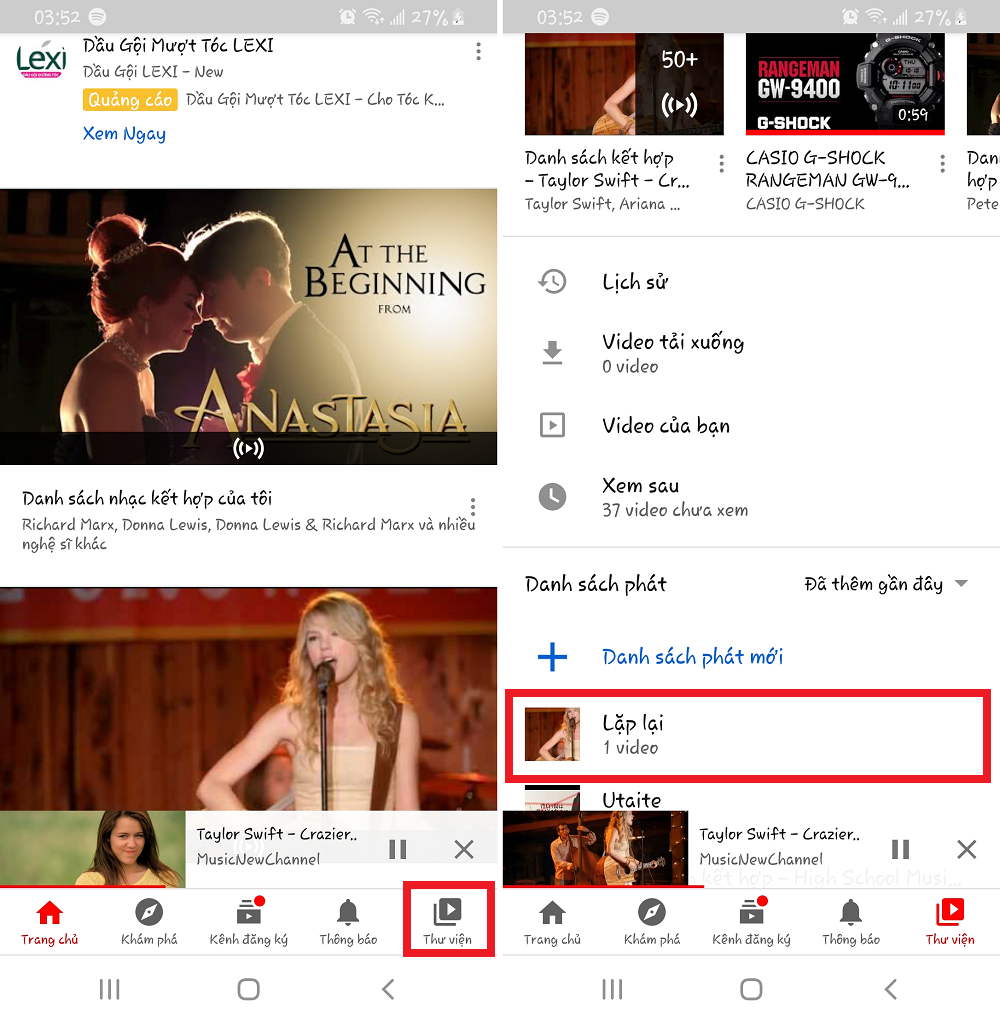Open CASIO Rangeman GW-9400 video thumbnail
1000x1022 pixels.
845,84
